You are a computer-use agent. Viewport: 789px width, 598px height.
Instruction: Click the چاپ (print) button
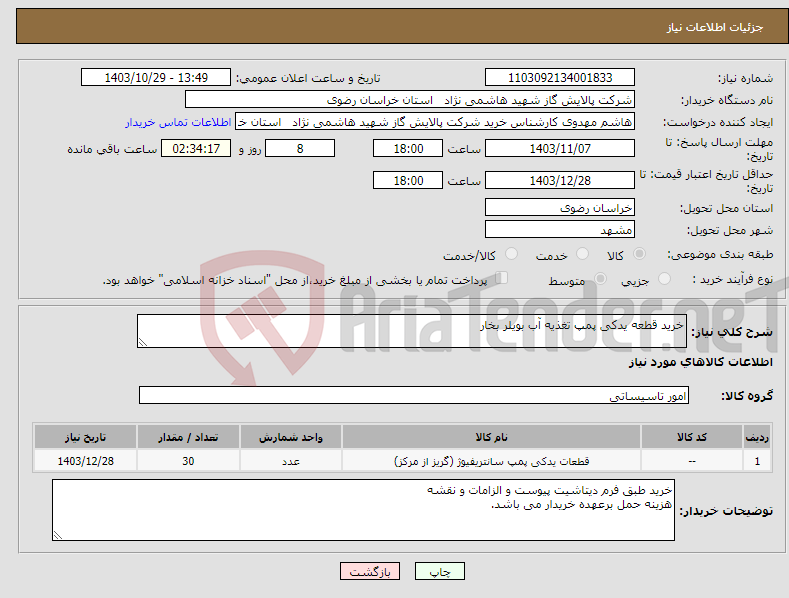pyautogui.click(x=439, y=571)
